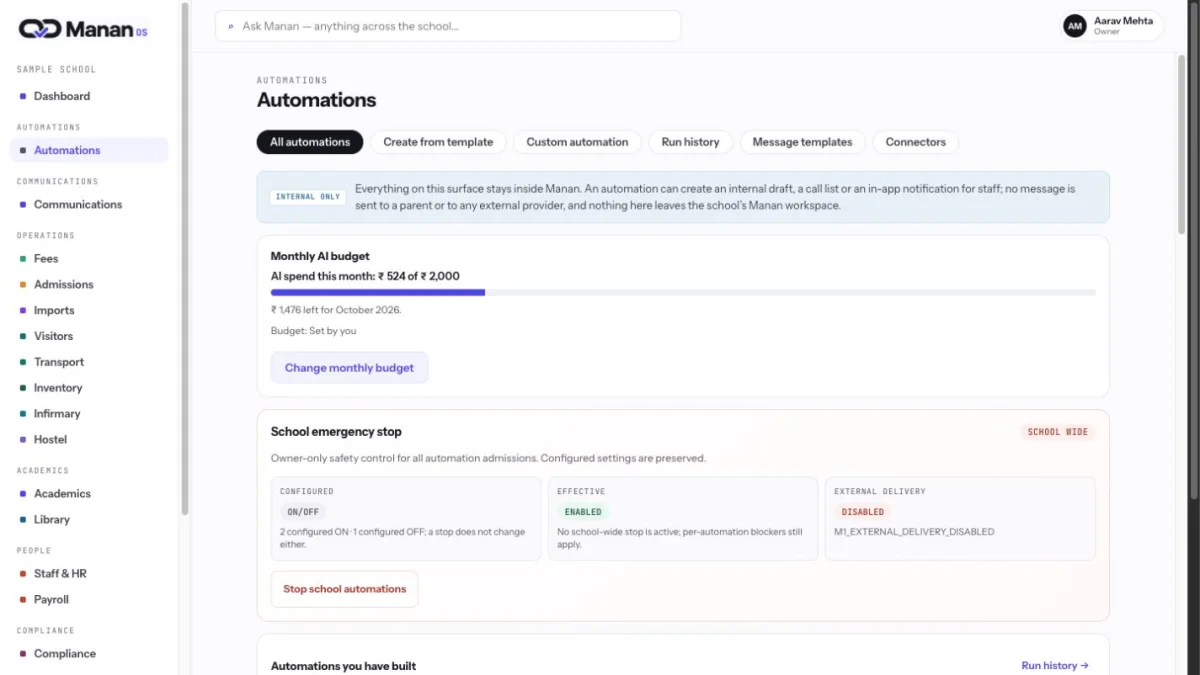Click the Automations bullet icon in sidebar
Image resolution: width=1200 pixels, height=675 pixels.
coord(23,151)
